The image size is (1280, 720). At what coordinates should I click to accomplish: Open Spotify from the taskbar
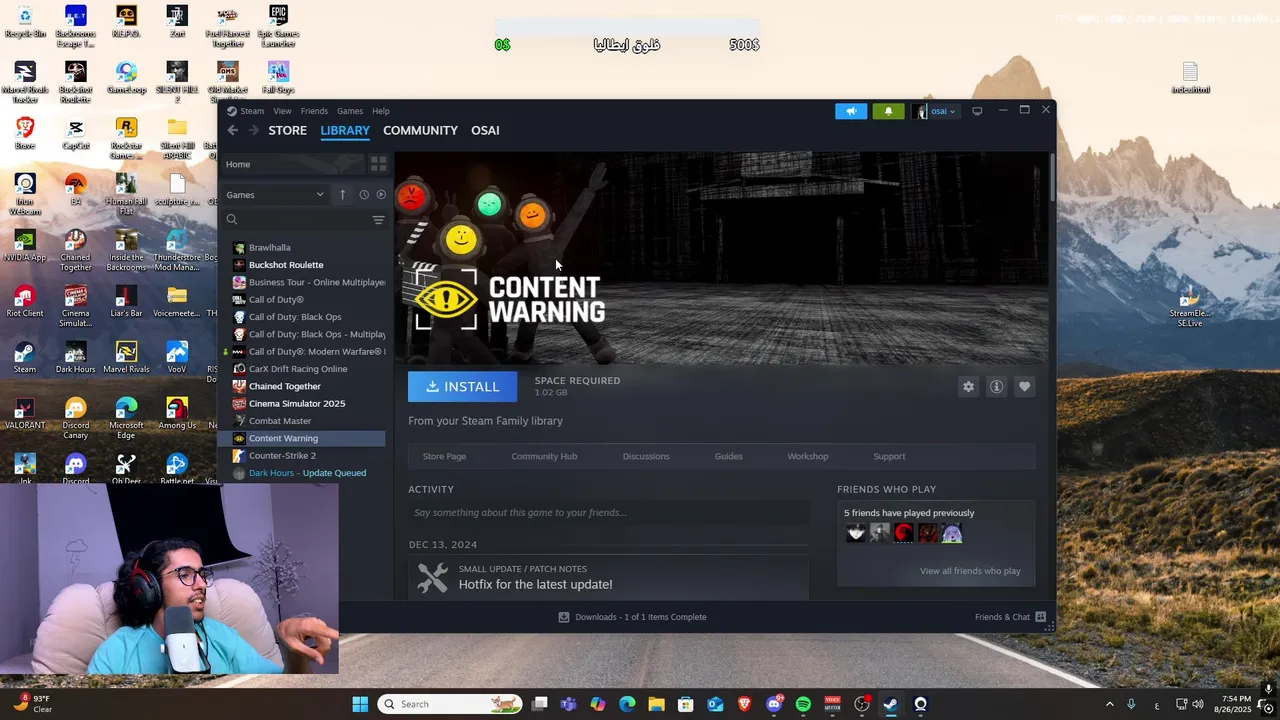tap(803, 704)
